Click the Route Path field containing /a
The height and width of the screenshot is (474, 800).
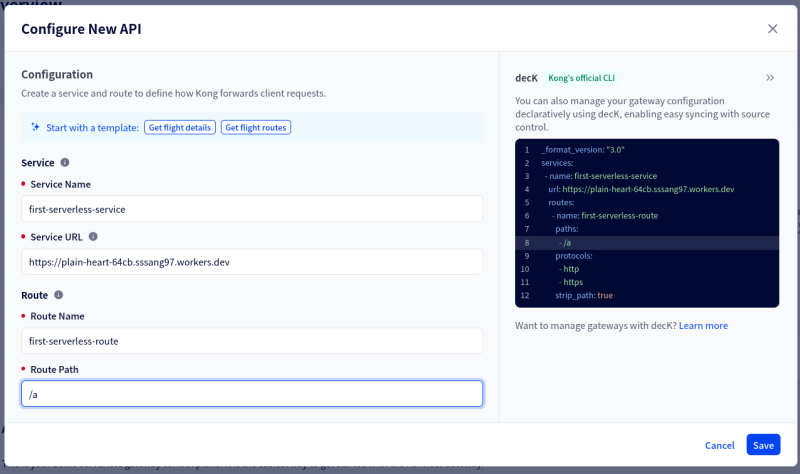(x=252, y=394)
